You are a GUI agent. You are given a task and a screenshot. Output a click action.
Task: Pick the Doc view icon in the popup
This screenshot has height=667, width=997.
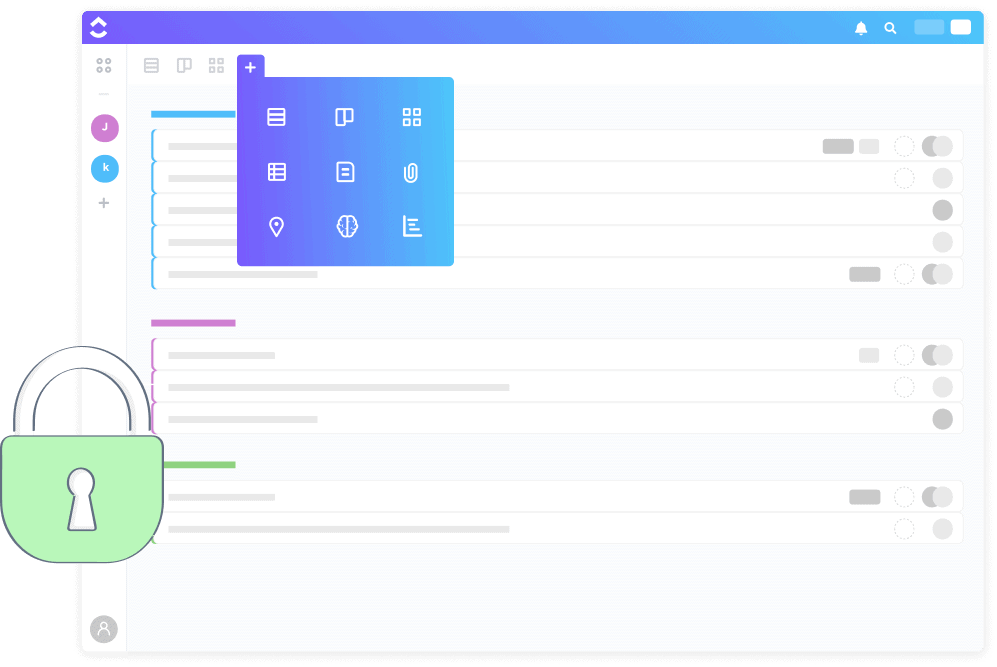345,172
